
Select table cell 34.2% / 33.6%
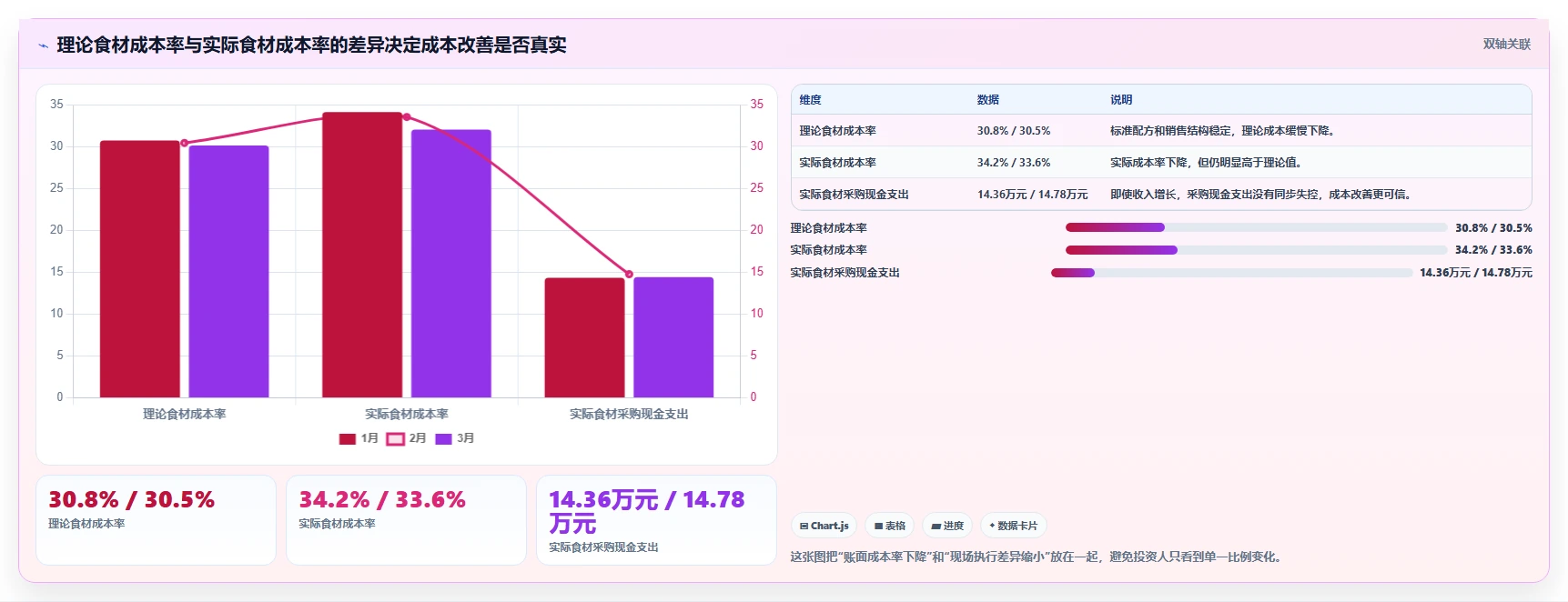(1014, 163)
